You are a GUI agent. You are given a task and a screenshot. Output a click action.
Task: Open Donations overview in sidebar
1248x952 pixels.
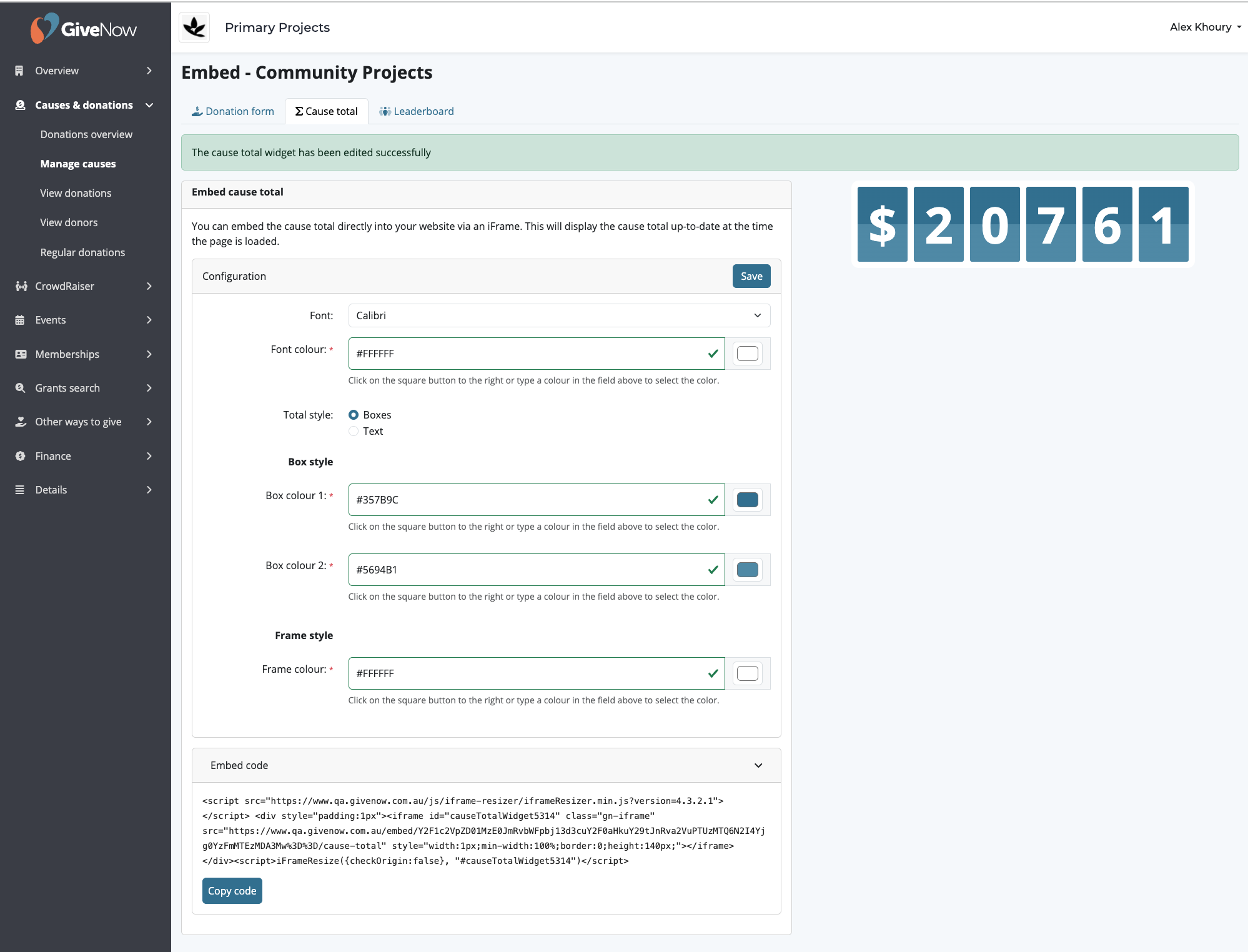(x=86, y=134)
